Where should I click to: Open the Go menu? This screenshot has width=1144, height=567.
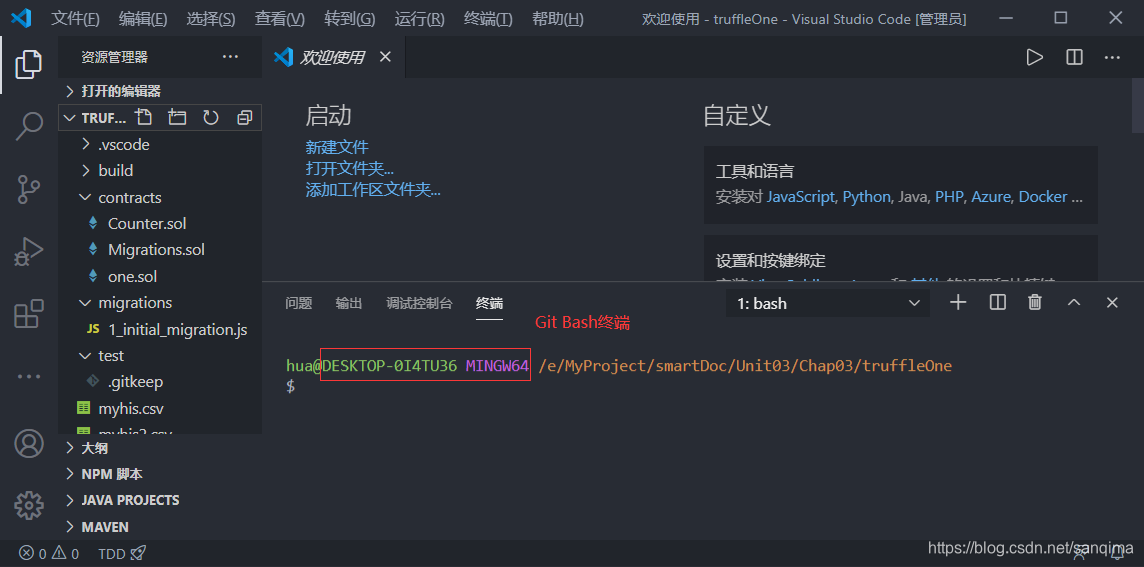tap(349, 19)
